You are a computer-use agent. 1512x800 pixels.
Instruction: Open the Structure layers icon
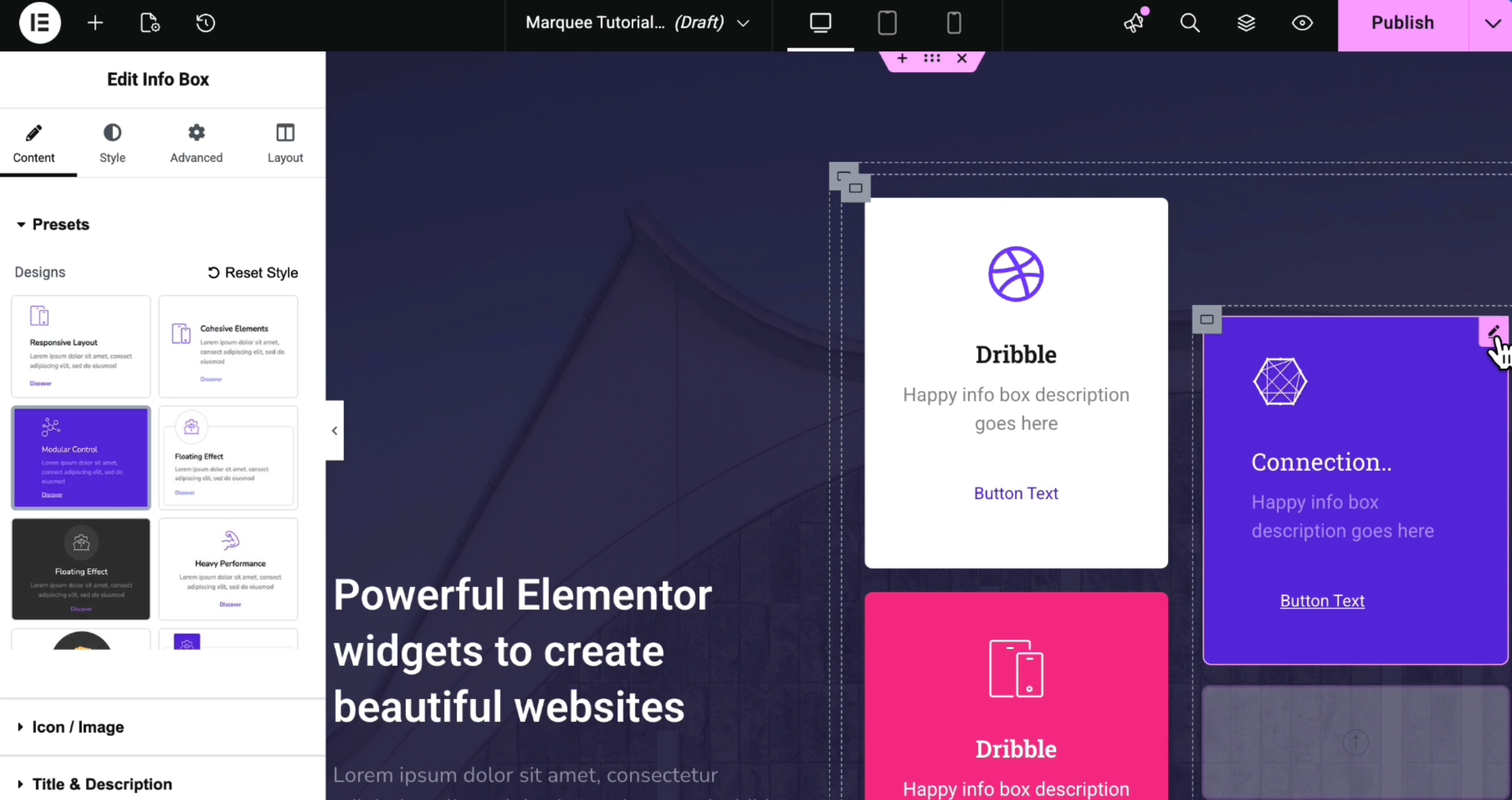(x=1246, y=23)
